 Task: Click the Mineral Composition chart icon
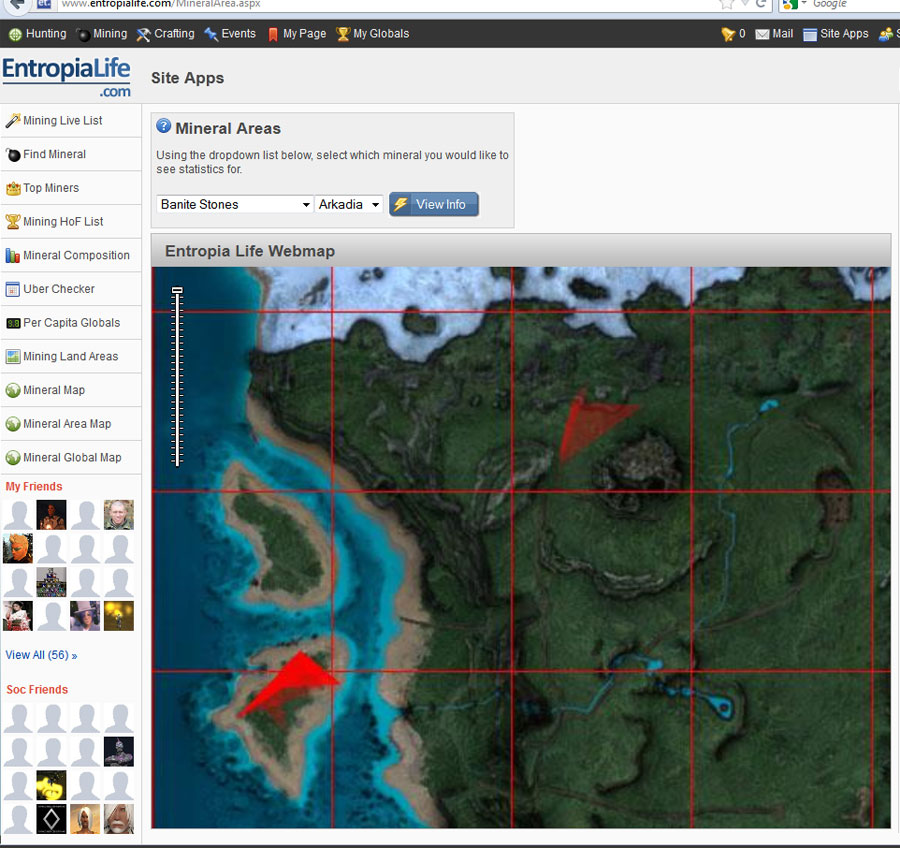pos(13,255)
